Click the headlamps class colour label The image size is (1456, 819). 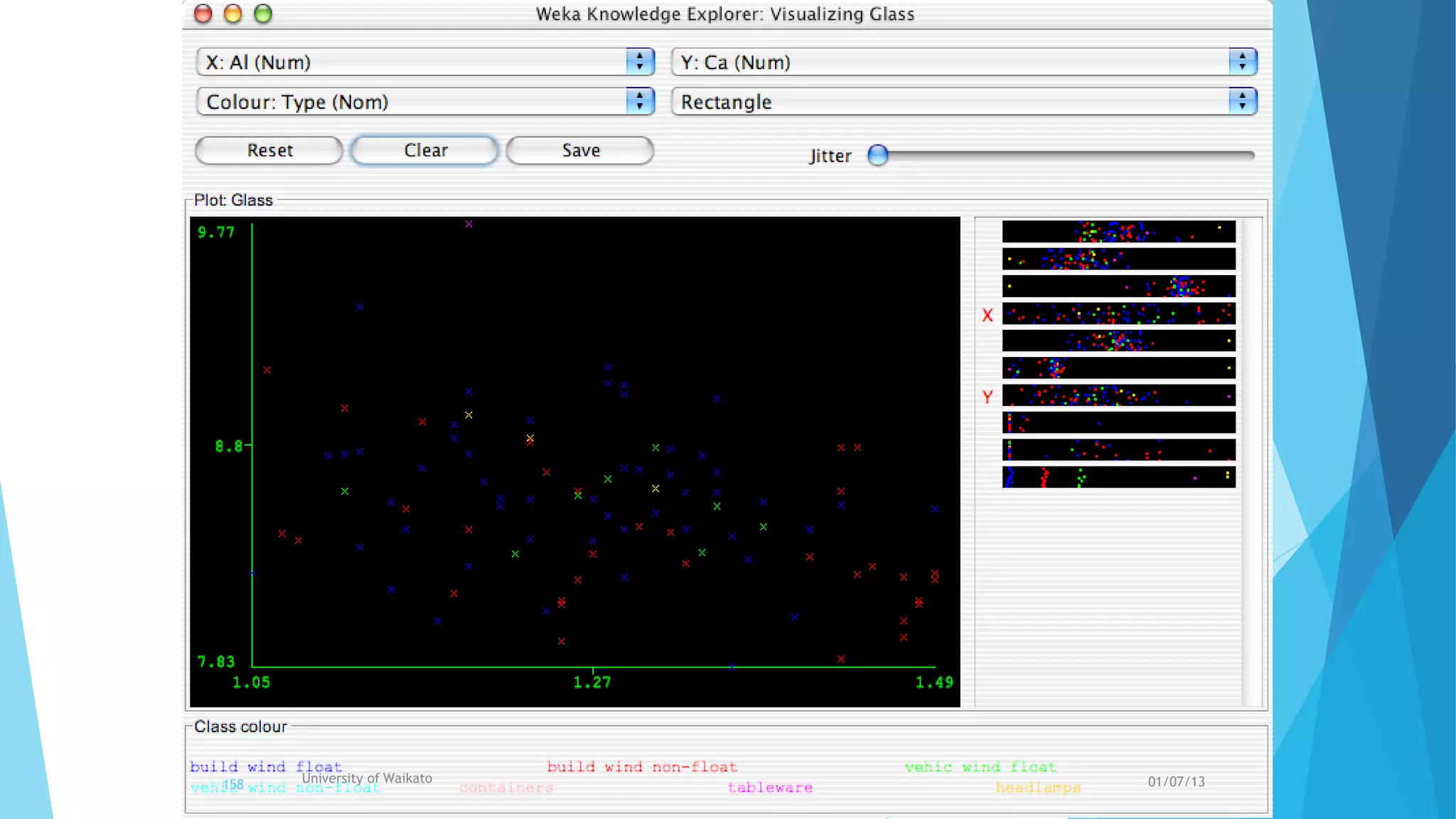click(1038, 788)
